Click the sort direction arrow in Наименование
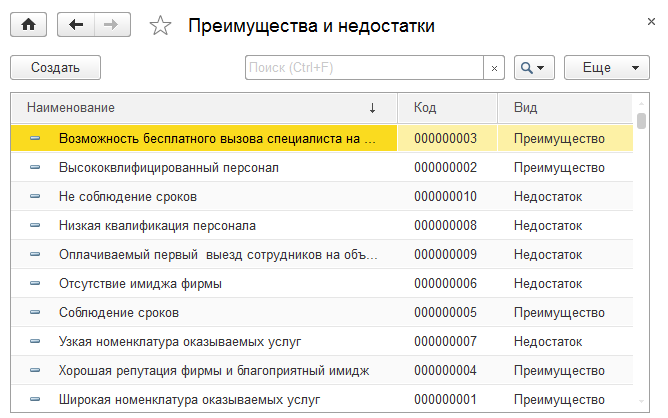The height and width of the screenshot is (418, 668). pos(372,108)
